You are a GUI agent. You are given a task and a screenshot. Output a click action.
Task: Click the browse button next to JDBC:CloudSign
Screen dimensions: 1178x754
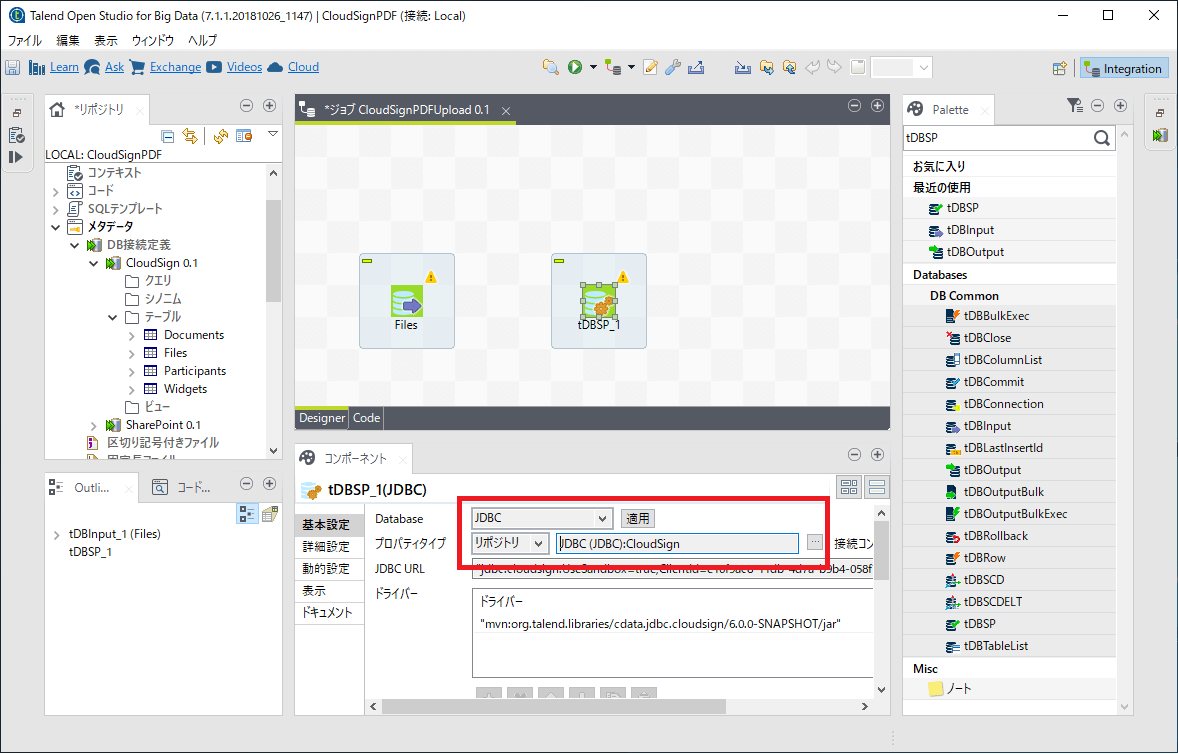coord(814,542)
